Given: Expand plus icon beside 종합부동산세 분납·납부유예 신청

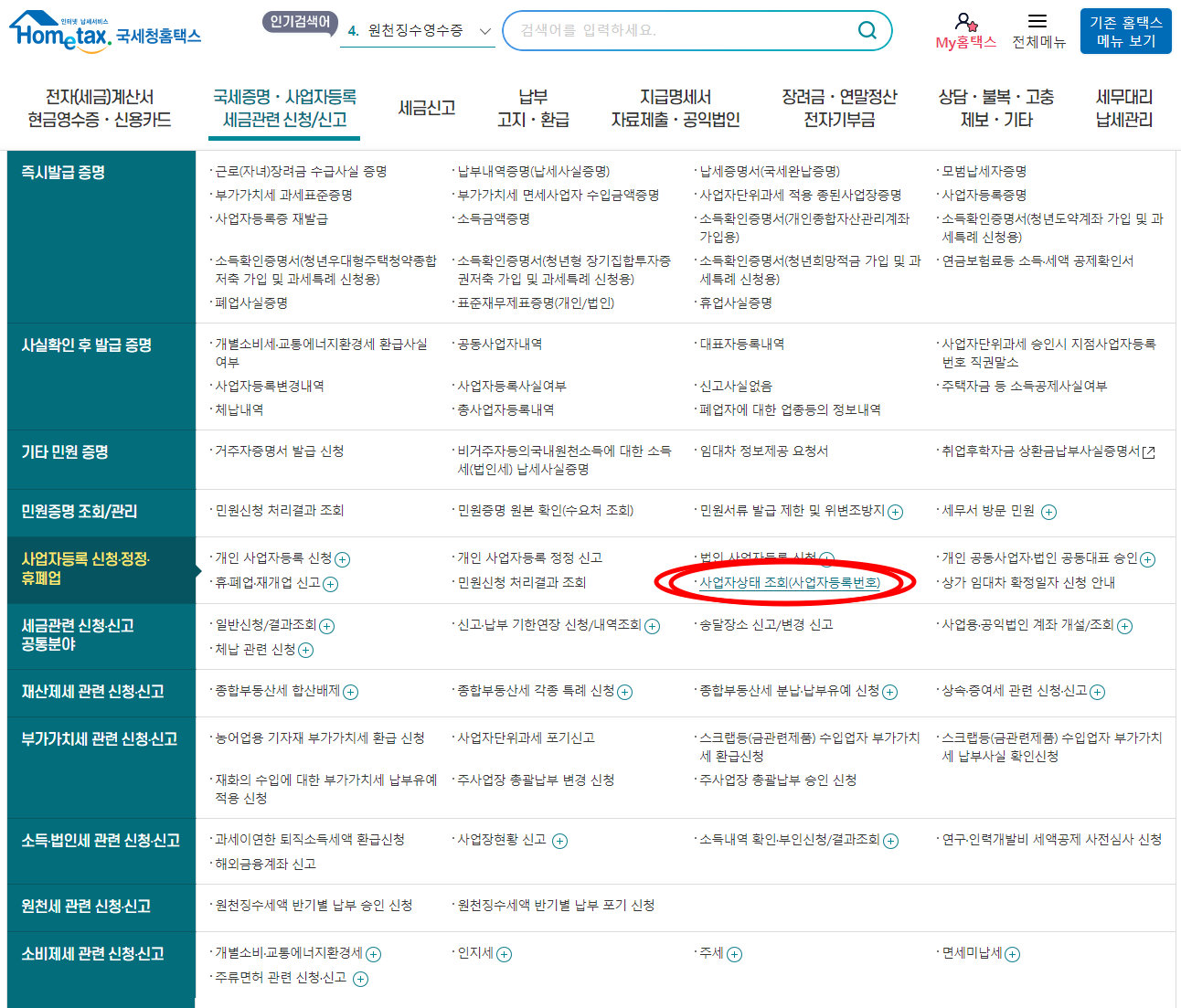Looking at the screenshot, I should point(890,692).
